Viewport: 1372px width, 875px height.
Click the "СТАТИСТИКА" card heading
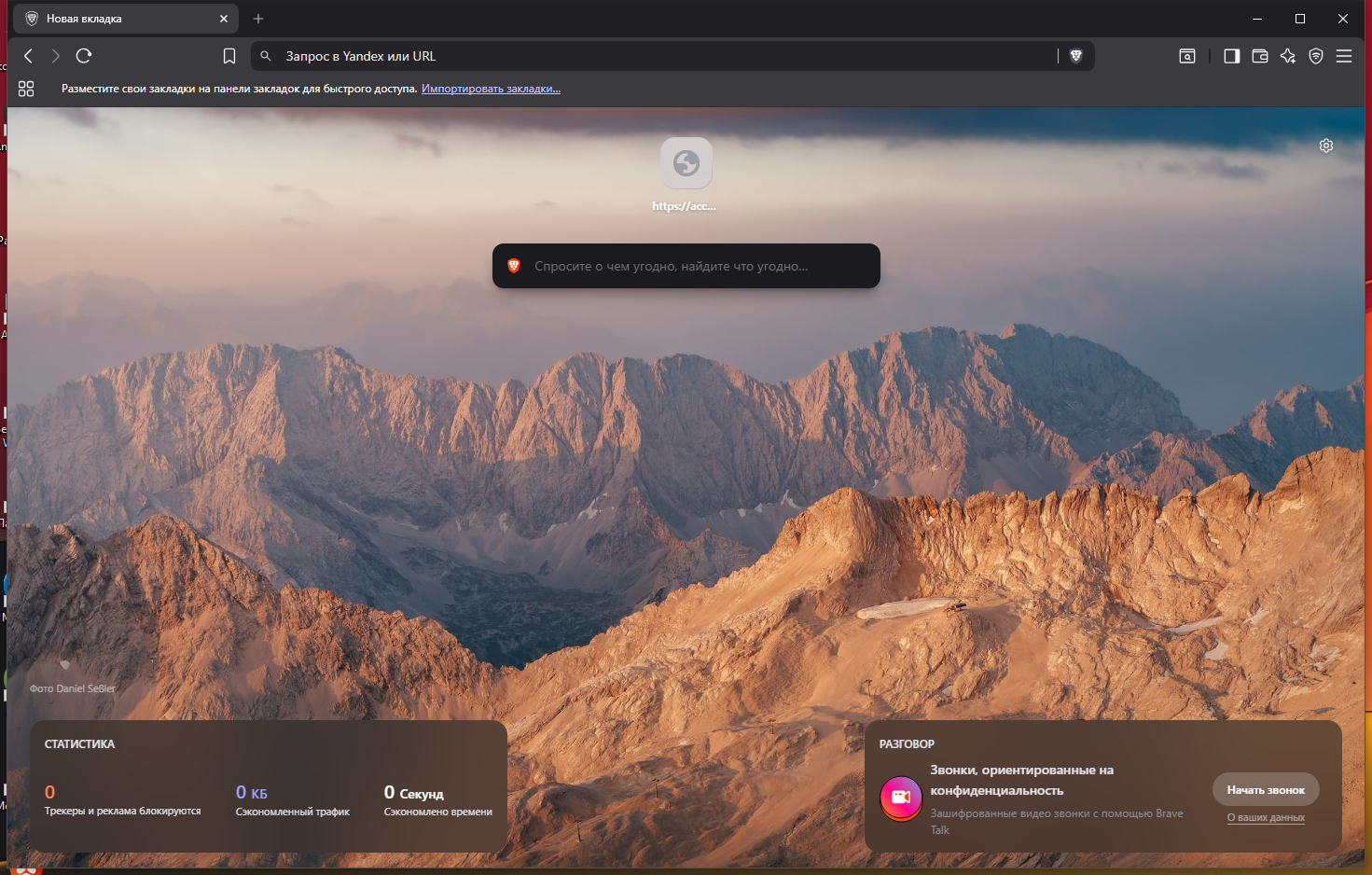(x=80, y=744)
